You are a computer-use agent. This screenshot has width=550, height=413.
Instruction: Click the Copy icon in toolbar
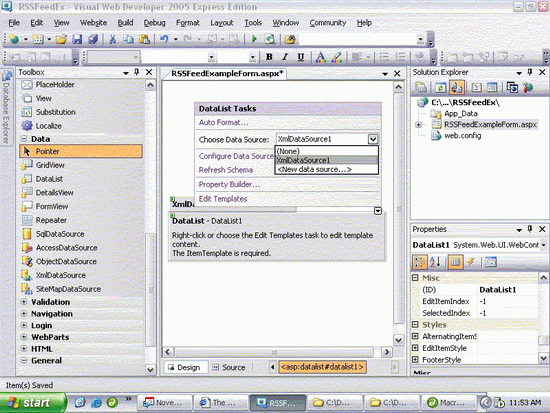[129, 39]
